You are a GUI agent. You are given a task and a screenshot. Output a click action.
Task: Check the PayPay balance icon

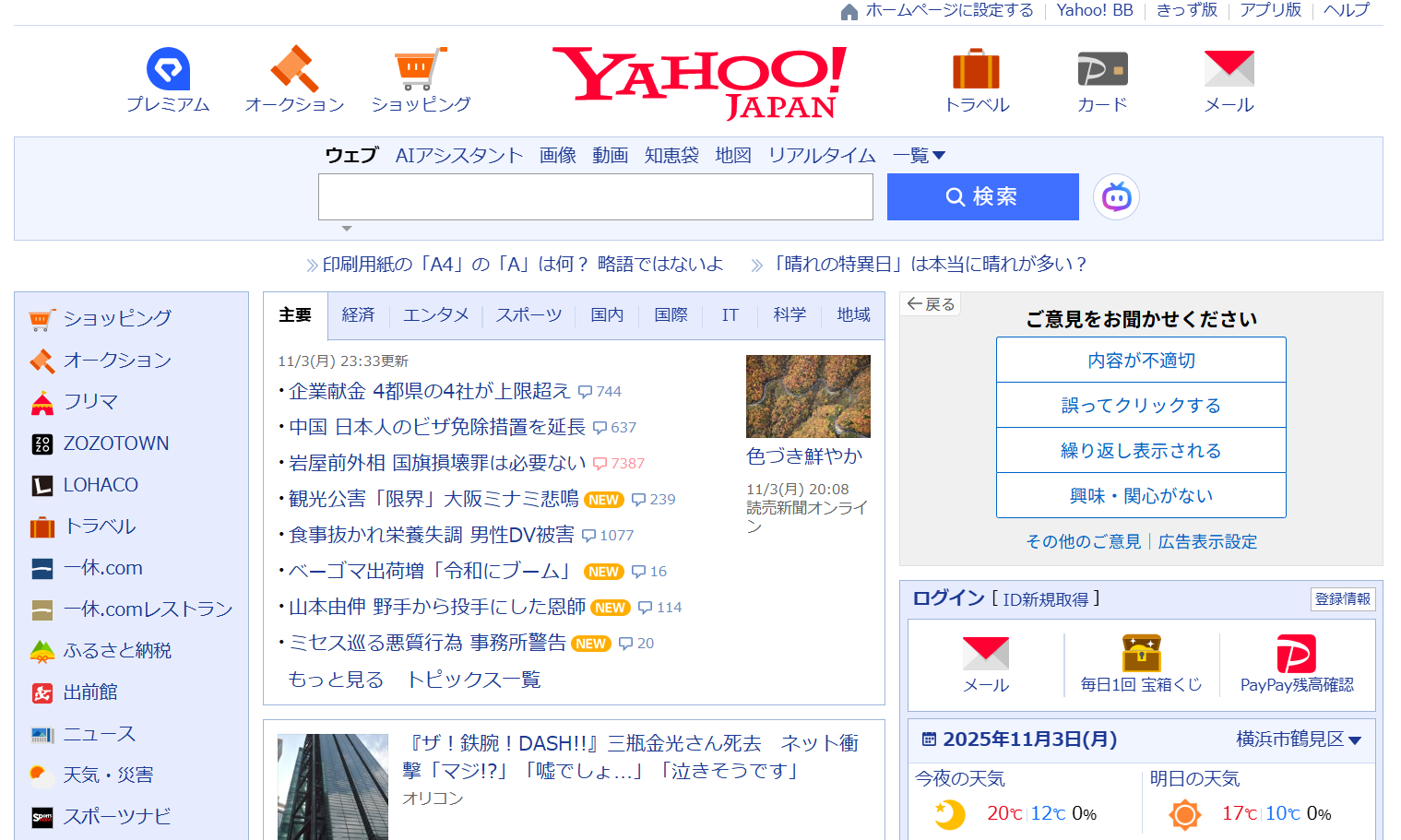pos(1296,654)
